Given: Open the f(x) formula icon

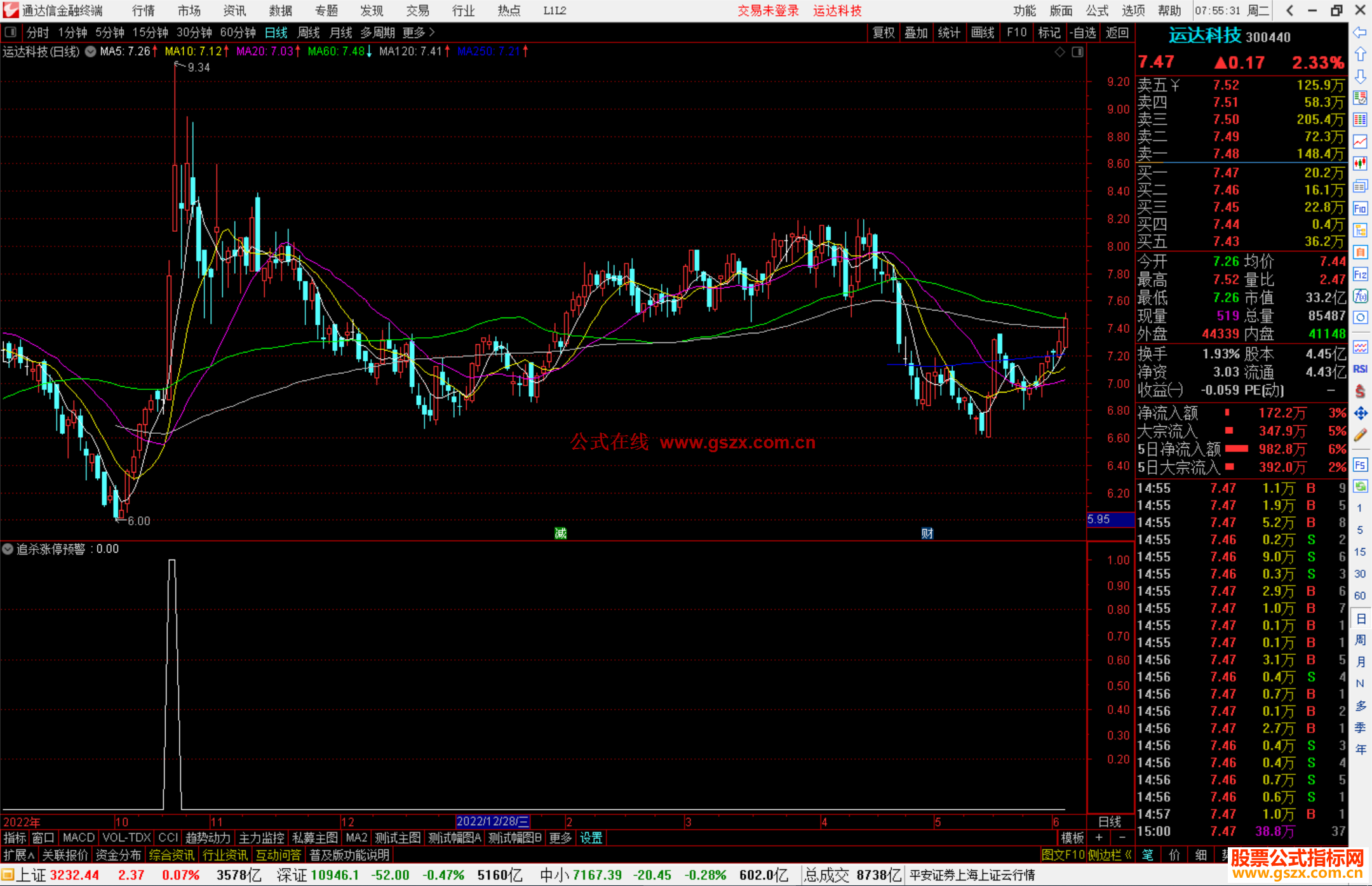Looking at the screenshot, I should (x=1360, y=296).
